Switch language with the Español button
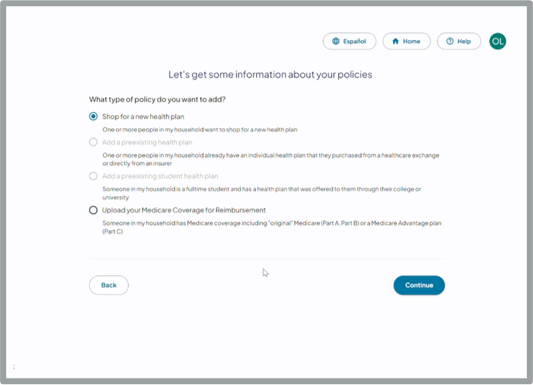This screenshot has width=533, height=385. [x=349, y=41]
